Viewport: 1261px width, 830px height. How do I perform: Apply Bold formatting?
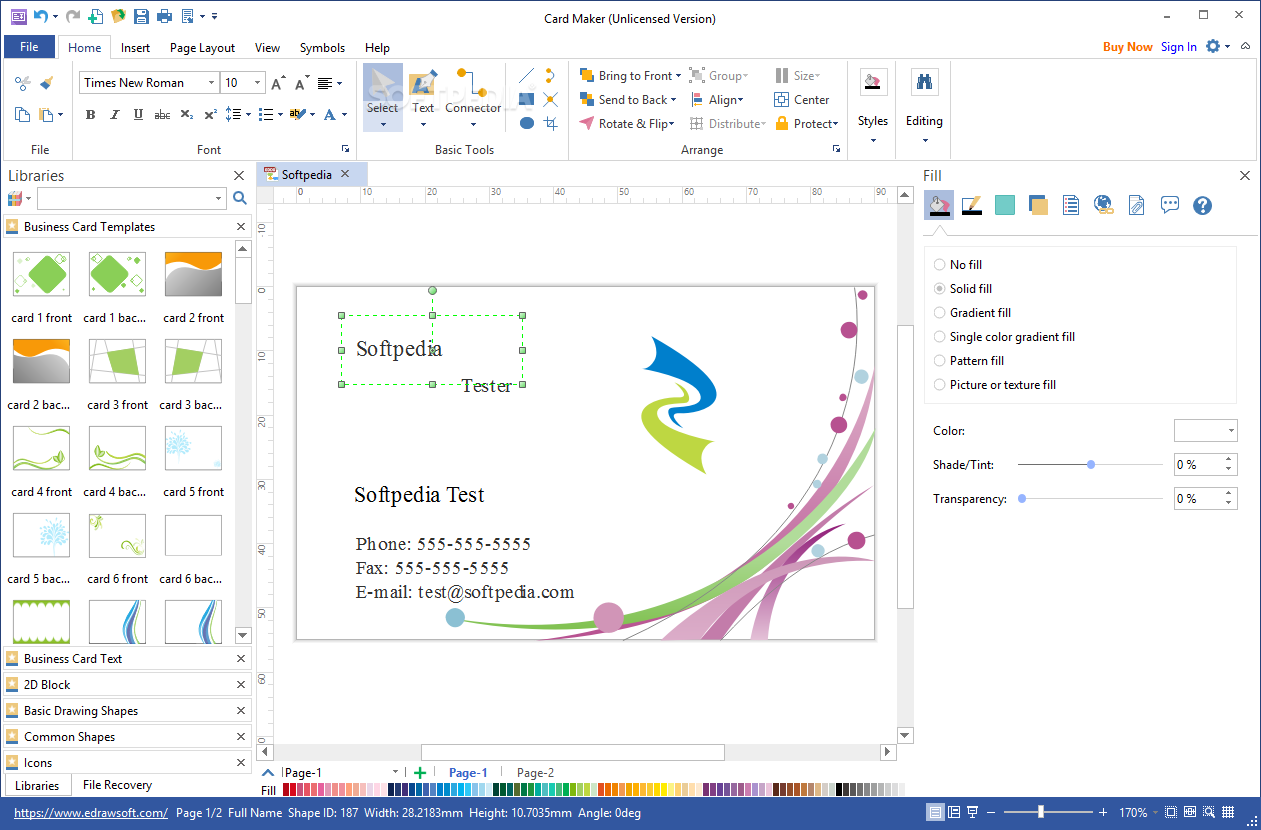click(90, 115)
